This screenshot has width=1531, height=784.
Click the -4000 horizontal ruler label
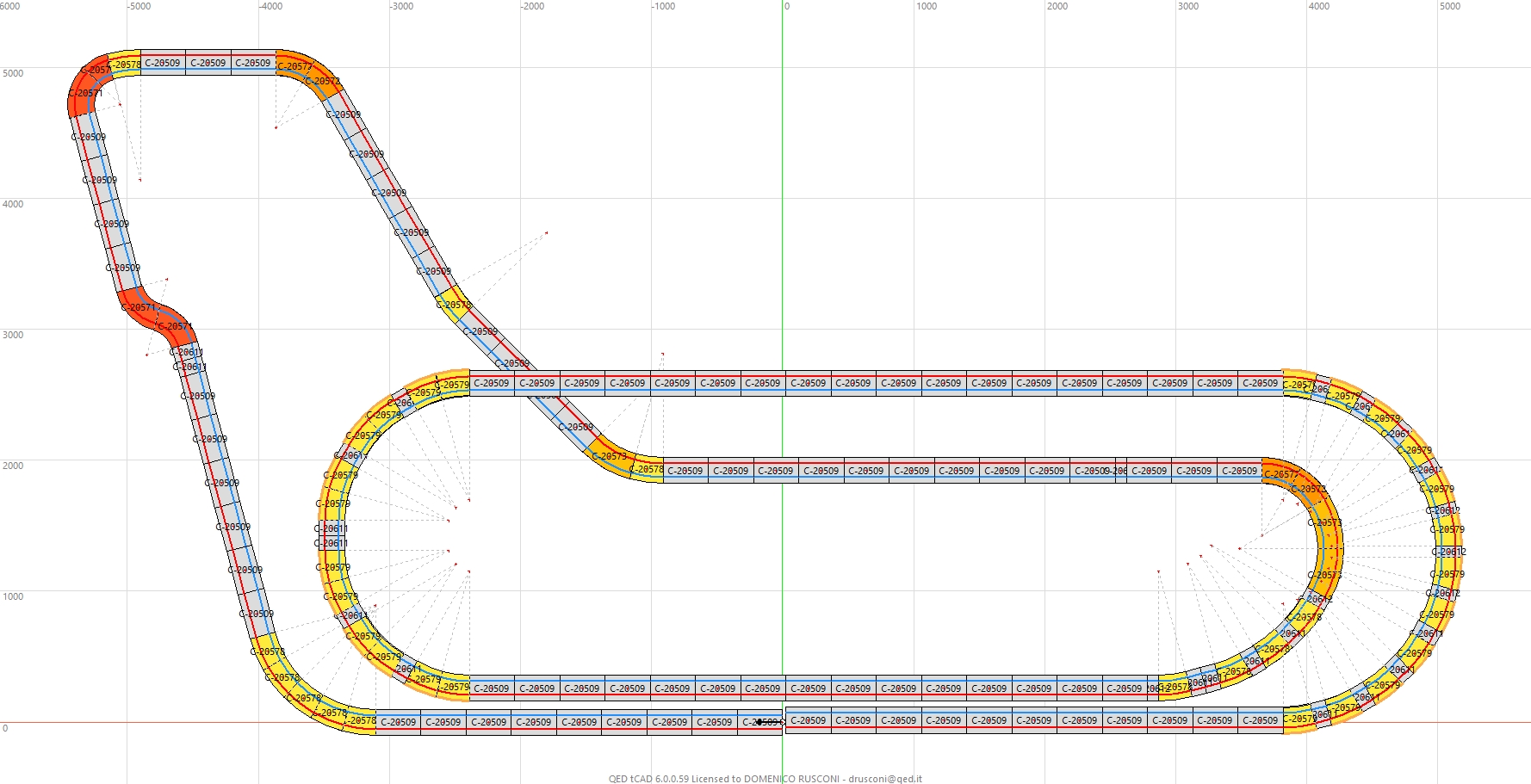click(x=271, y=6)
